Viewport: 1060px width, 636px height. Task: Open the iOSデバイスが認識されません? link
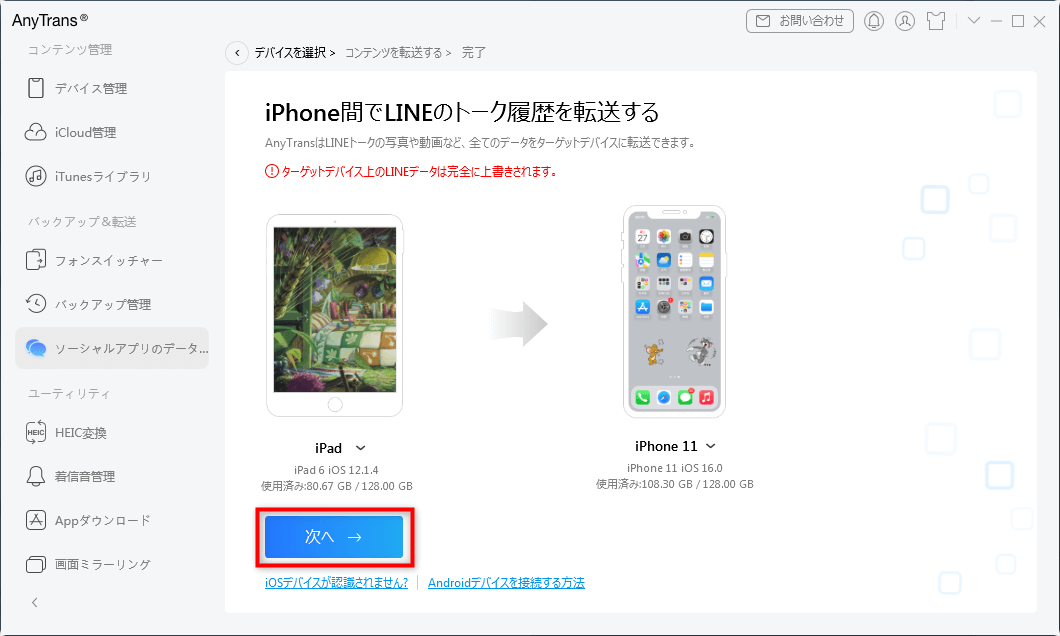[337, 583]
